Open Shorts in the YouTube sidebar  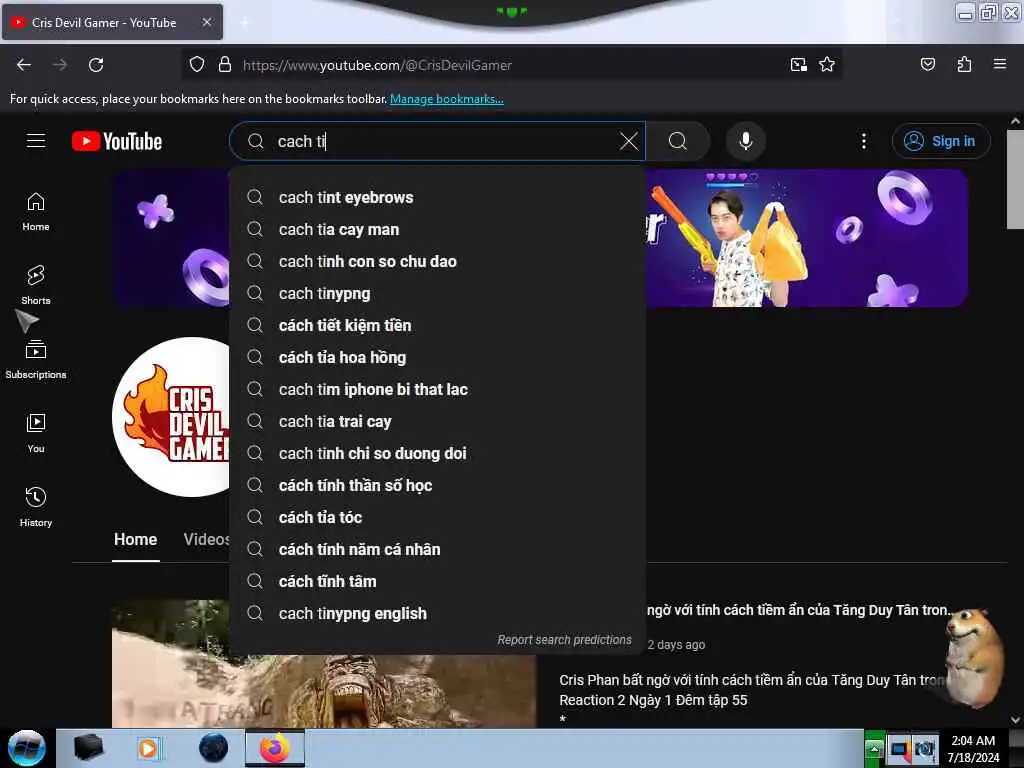[36, 285]
